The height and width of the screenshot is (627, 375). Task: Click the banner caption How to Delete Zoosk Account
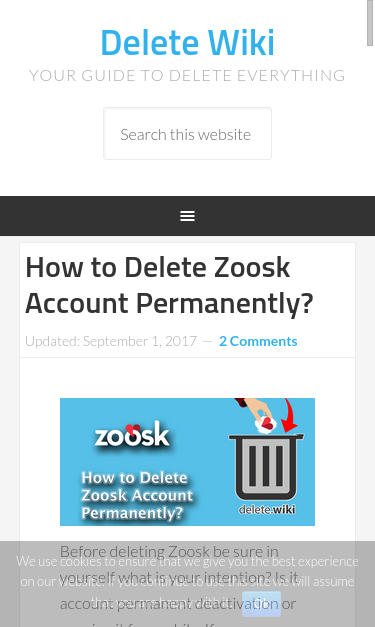(x=137, y=495)
